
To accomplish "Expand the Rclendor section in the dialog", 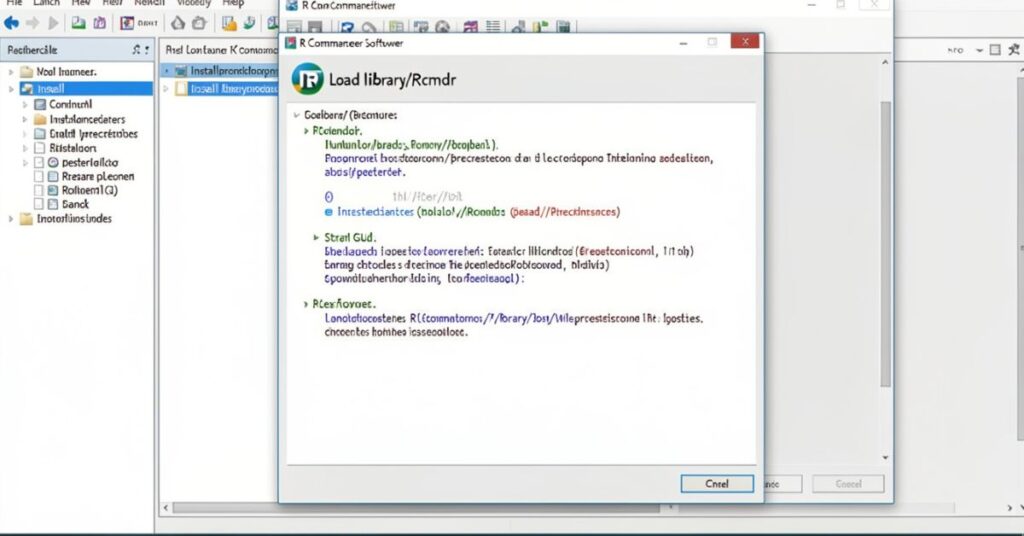I will coord(306,131).
